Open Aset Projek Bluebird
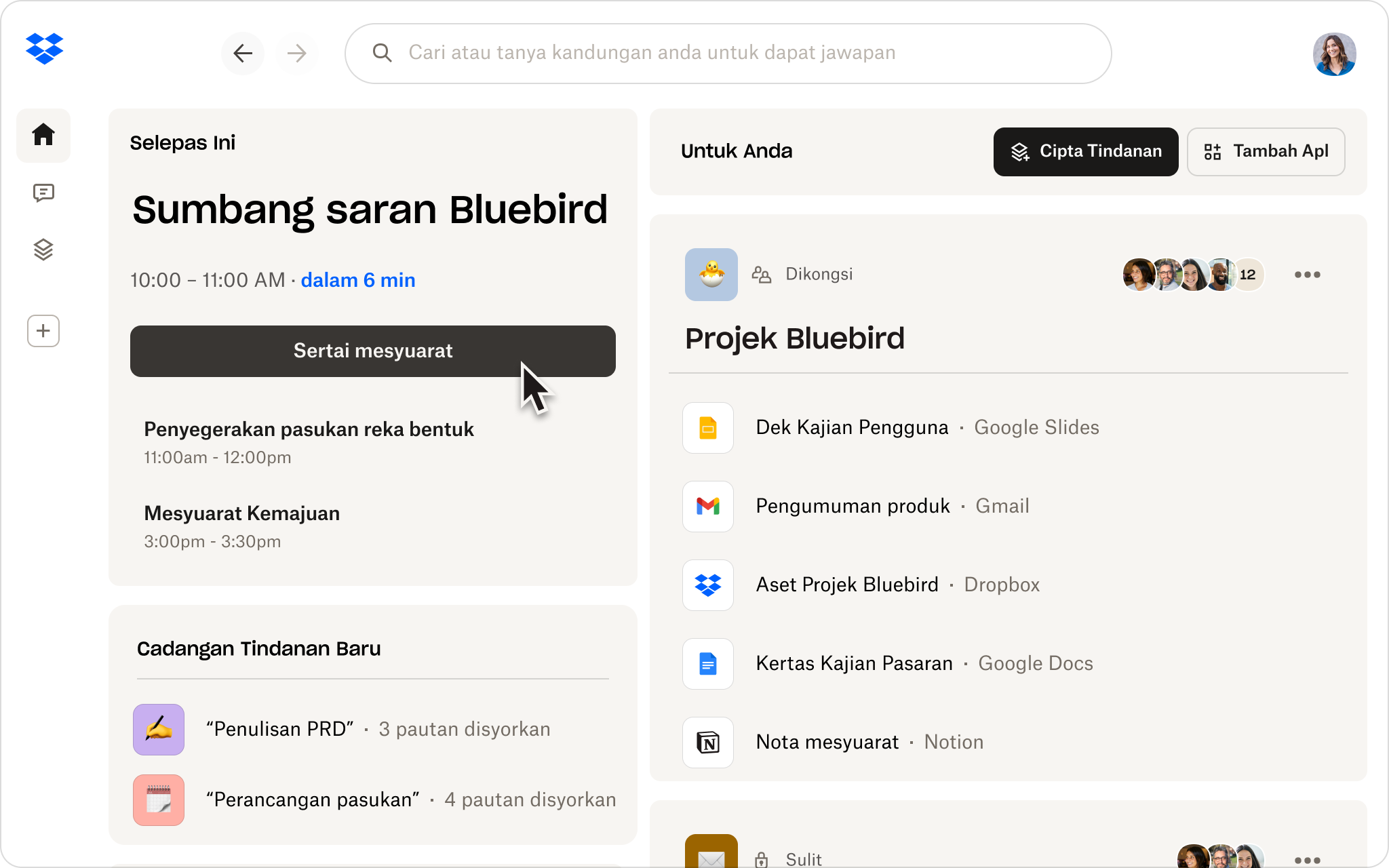Image resolution: width=1389 pixels, height=868 pixels. pyautogui.click(x=847, y=585)
